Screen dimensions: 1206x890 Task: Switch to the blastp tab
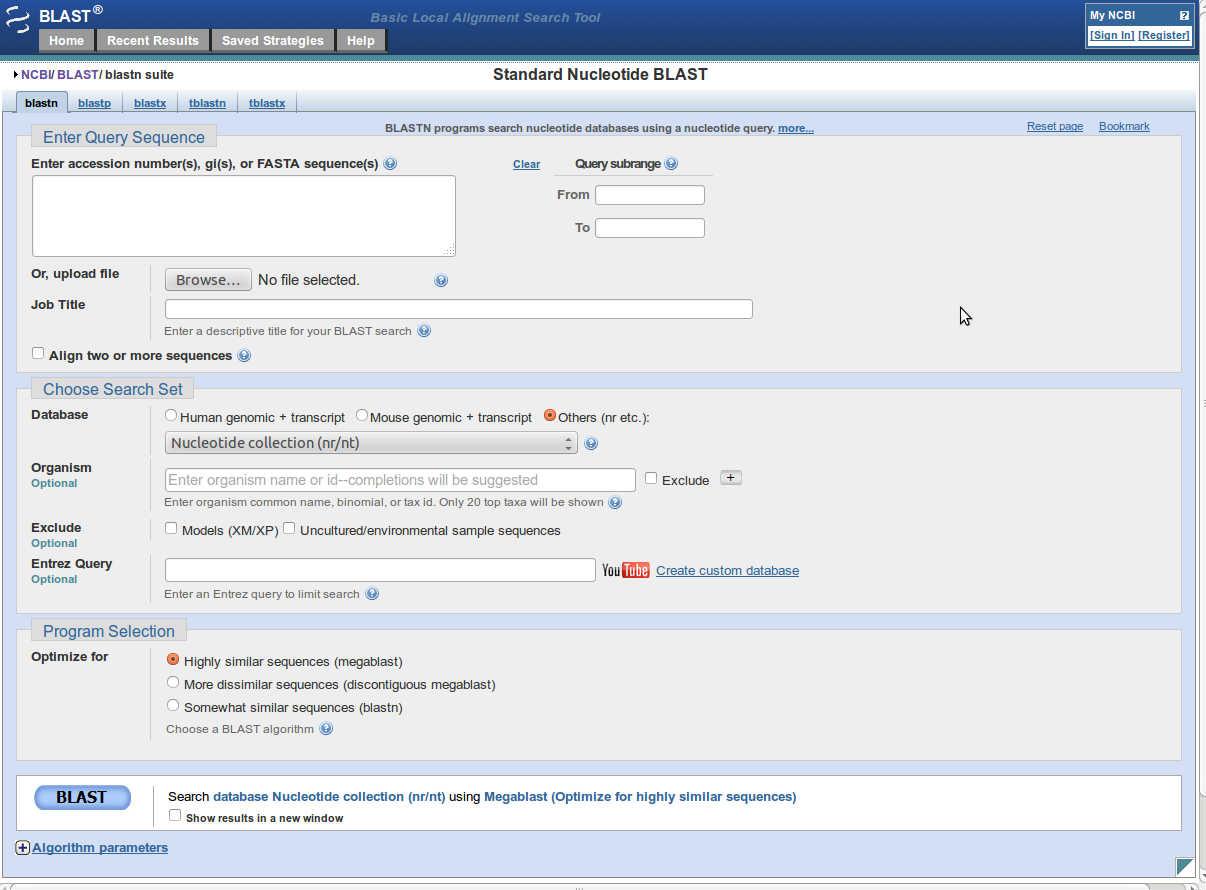click(x=94, y=103)
